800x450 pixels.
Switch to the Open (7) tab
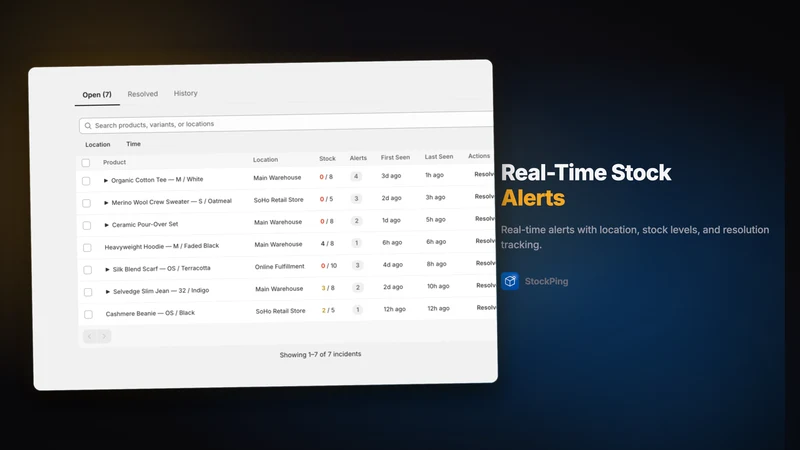[x=97, y=94]
